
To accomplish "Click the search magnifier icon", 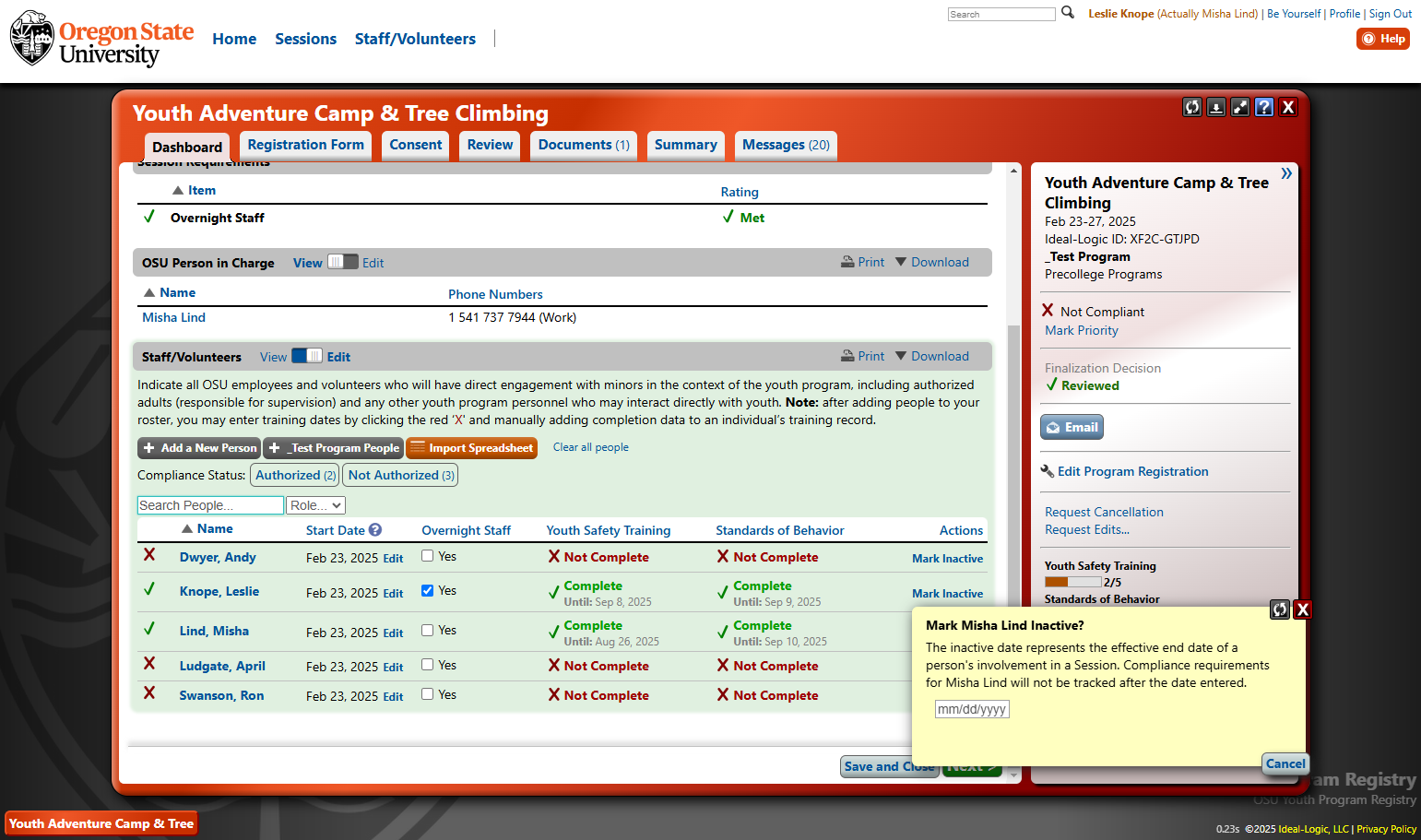I will (x=1068, y=13).
